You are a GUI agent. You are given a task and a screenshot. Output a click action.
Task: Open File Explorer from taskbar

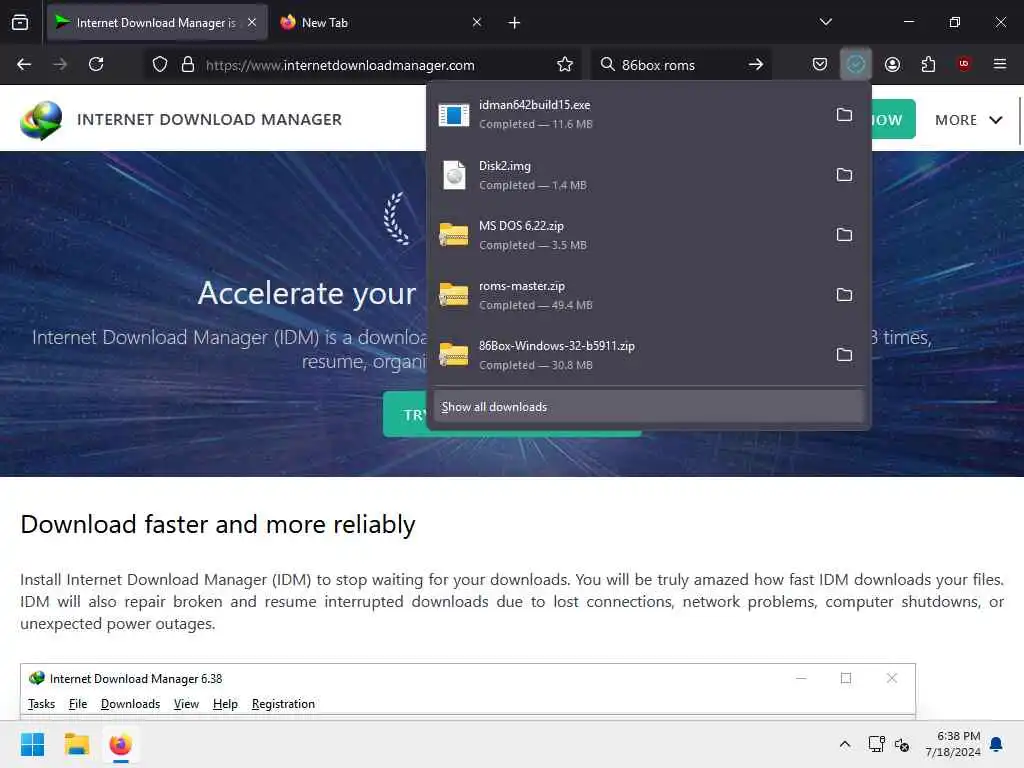[76, 744]
